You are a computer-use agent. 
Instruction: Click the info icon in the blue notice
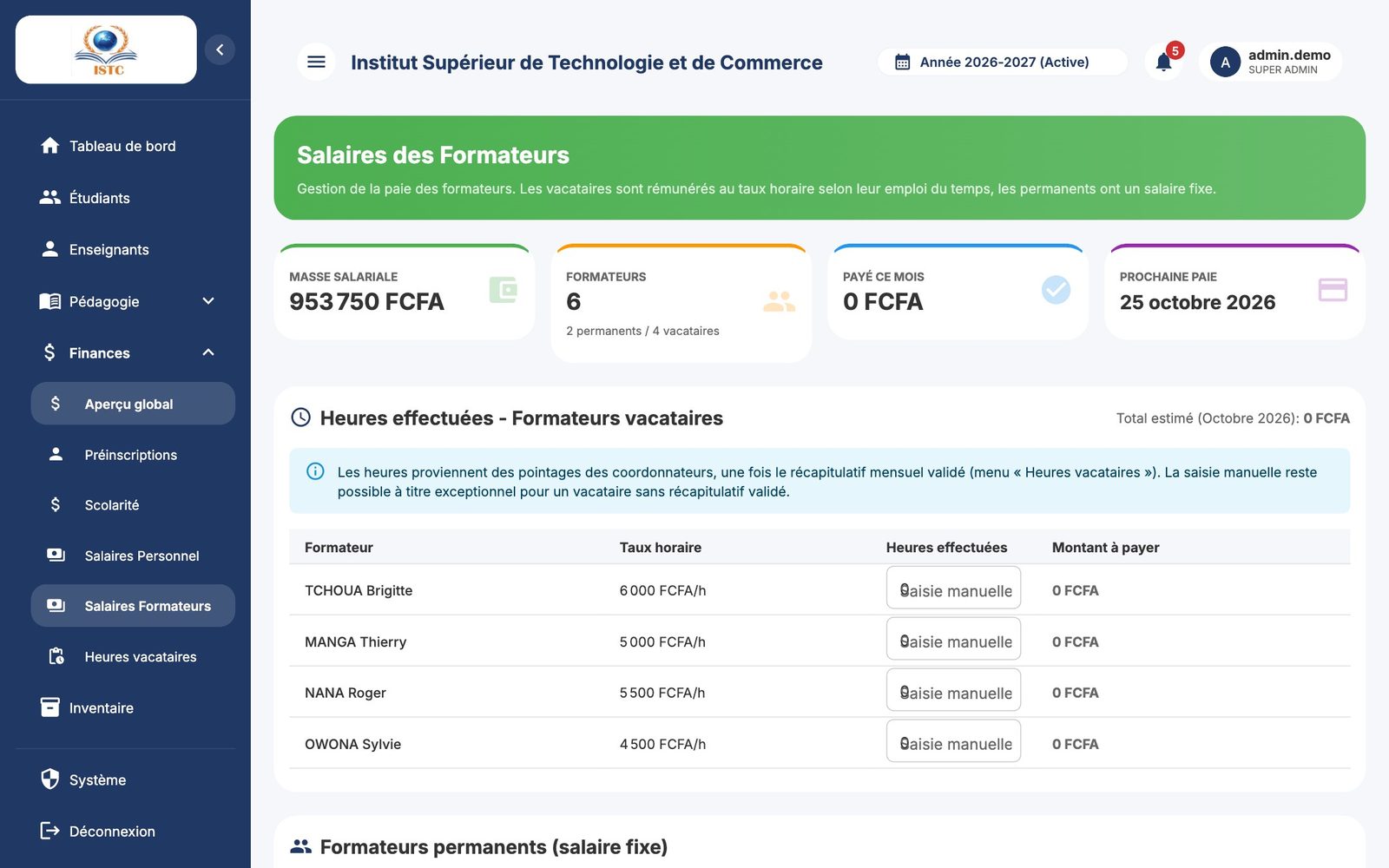pos(316,471)
